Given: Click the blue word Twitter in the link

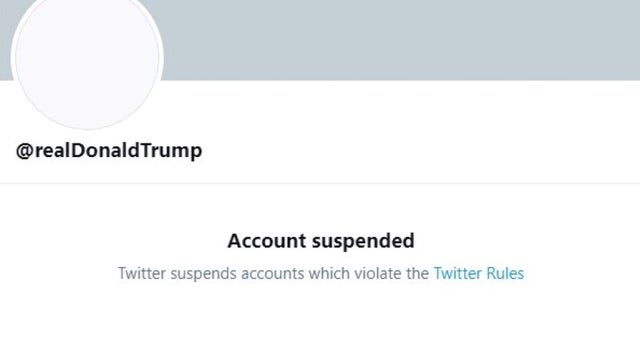Looking at the screenshot, I should 458,273.
